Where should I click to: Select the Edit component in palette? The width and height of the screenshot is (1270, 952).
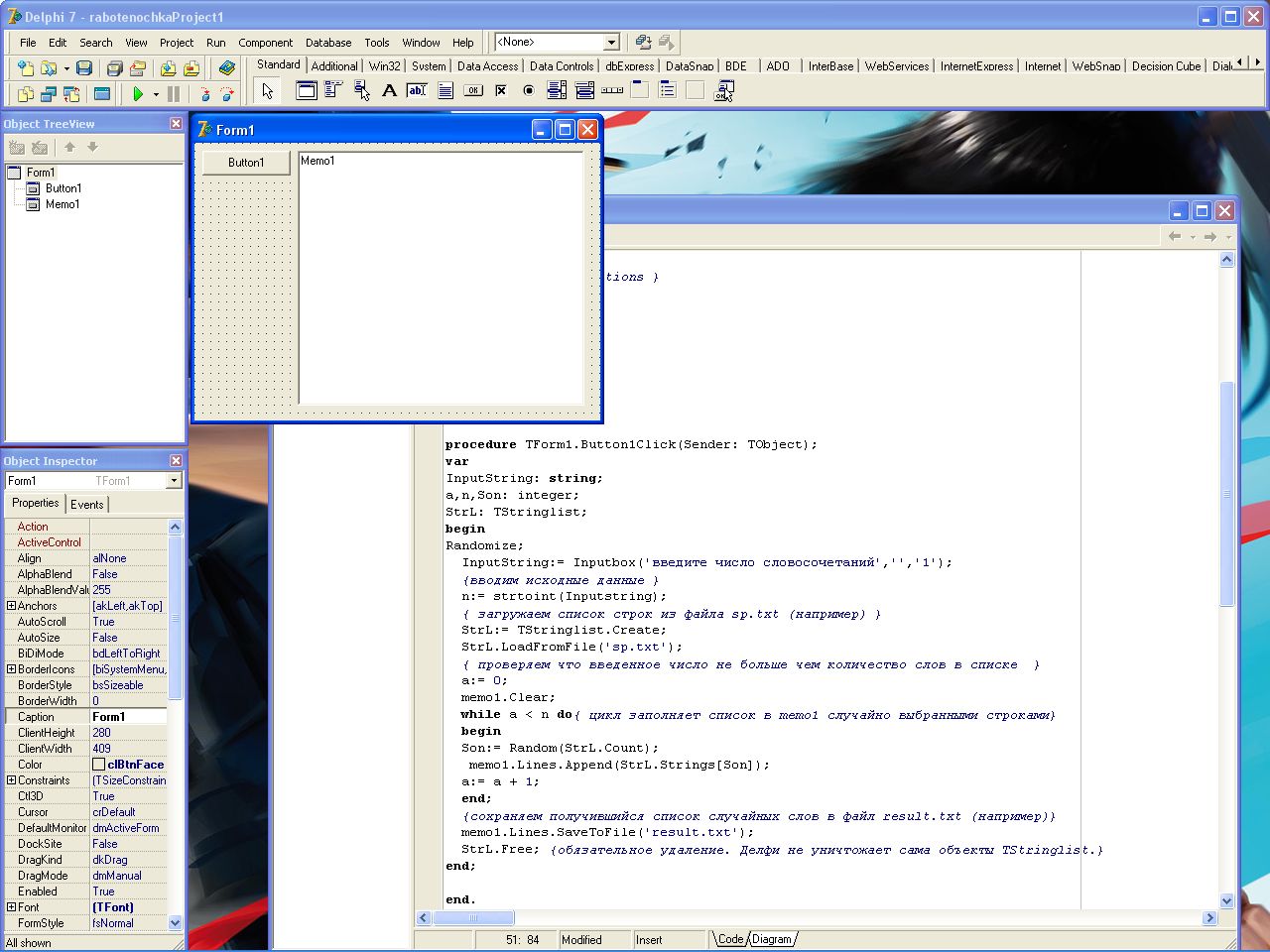coord(418,90)
